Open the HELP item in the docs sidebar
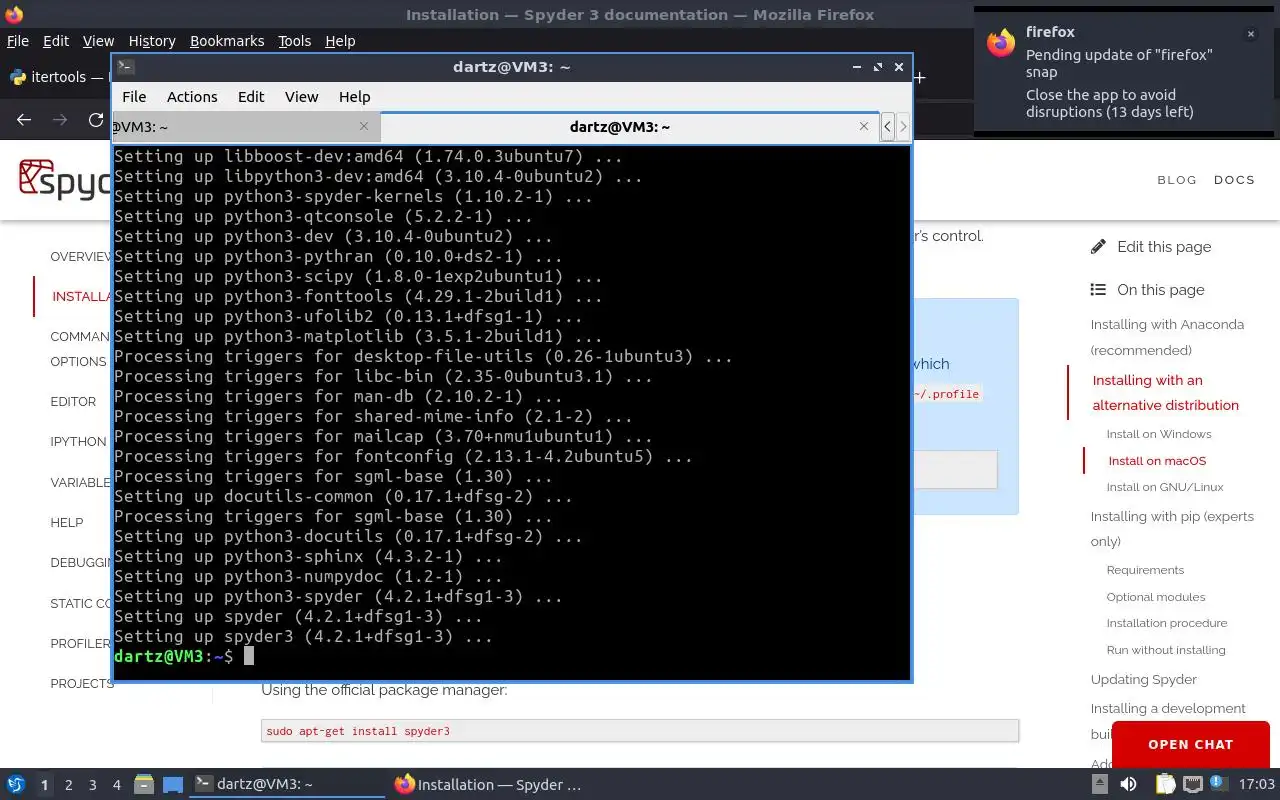This screenshot has height=800, width=1280. [67, 522]
